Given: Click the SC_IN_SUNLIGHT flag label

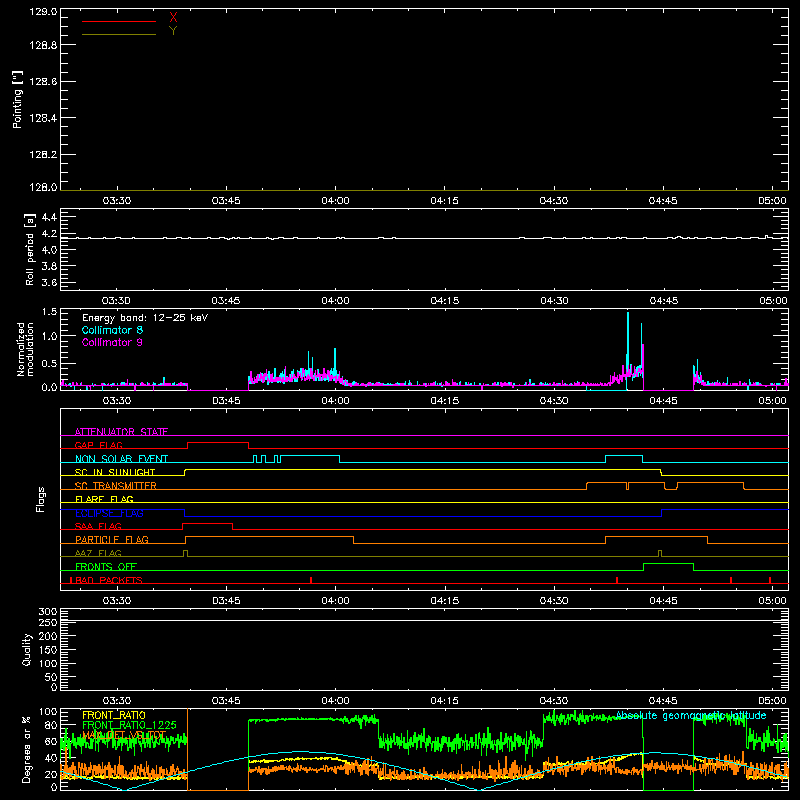Looking at the screenshot, I should click(115, 472).
